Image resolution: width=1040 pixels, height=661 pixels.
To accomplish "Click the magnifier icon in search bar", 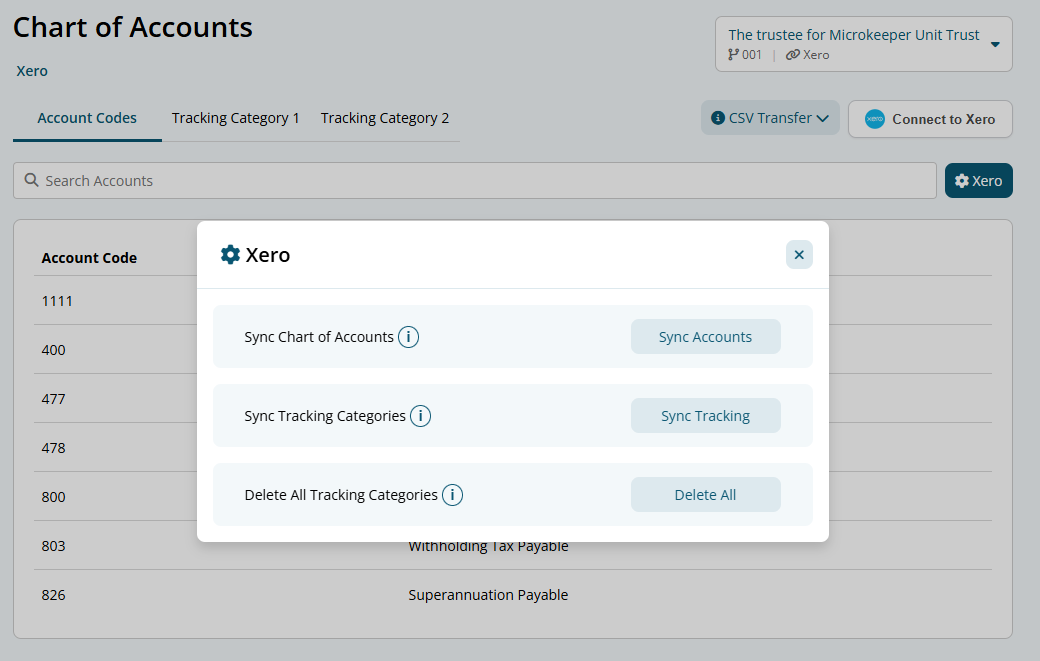I will coord(31,181).
